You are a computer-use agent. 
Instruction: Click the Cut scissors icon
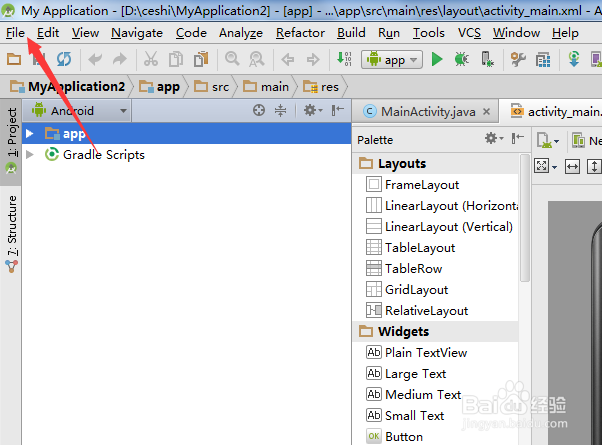click(x=150, y=60)
